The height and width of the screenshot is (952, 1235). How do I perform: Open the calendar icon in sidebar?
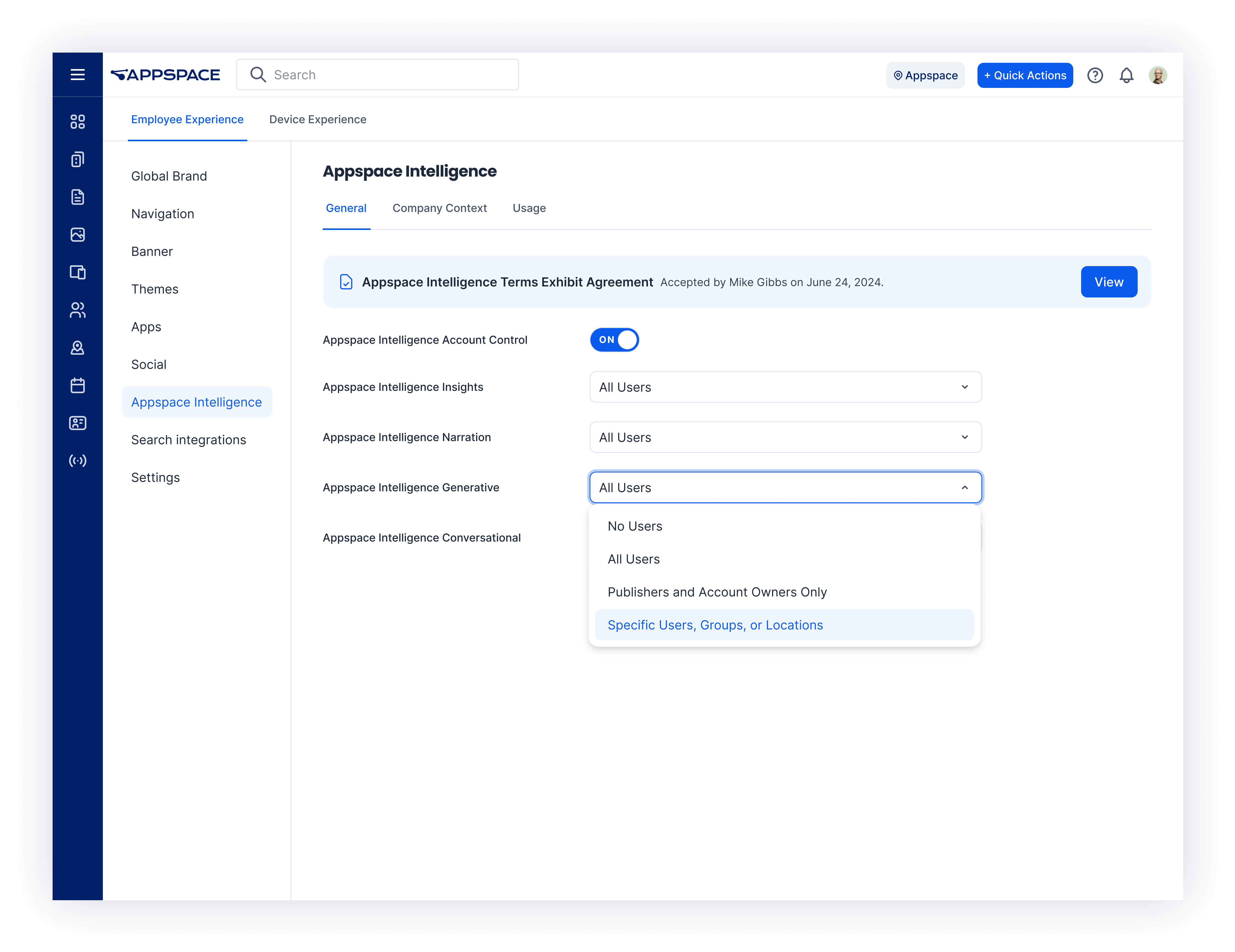[77, 386]
